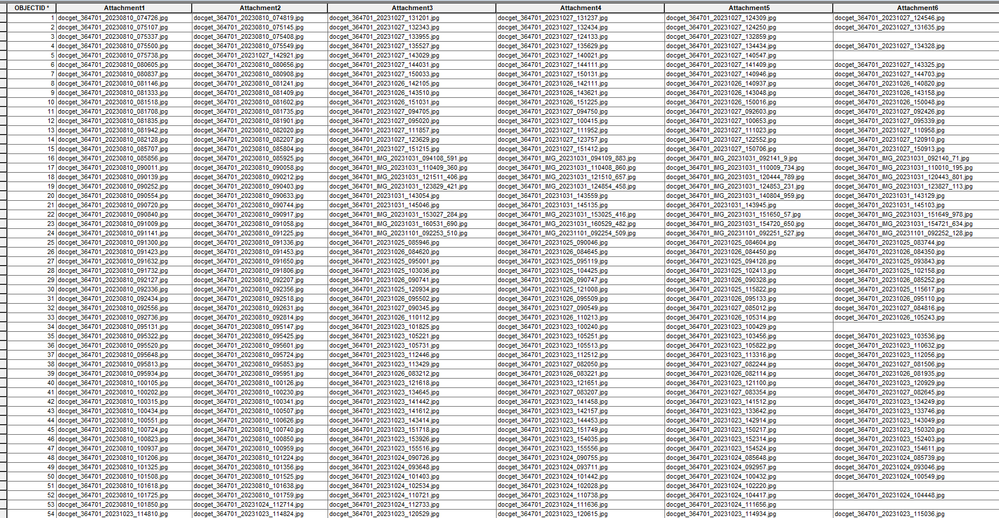Select the Attachment5 column header
This screenshot has height=518, width=999.
749,8
